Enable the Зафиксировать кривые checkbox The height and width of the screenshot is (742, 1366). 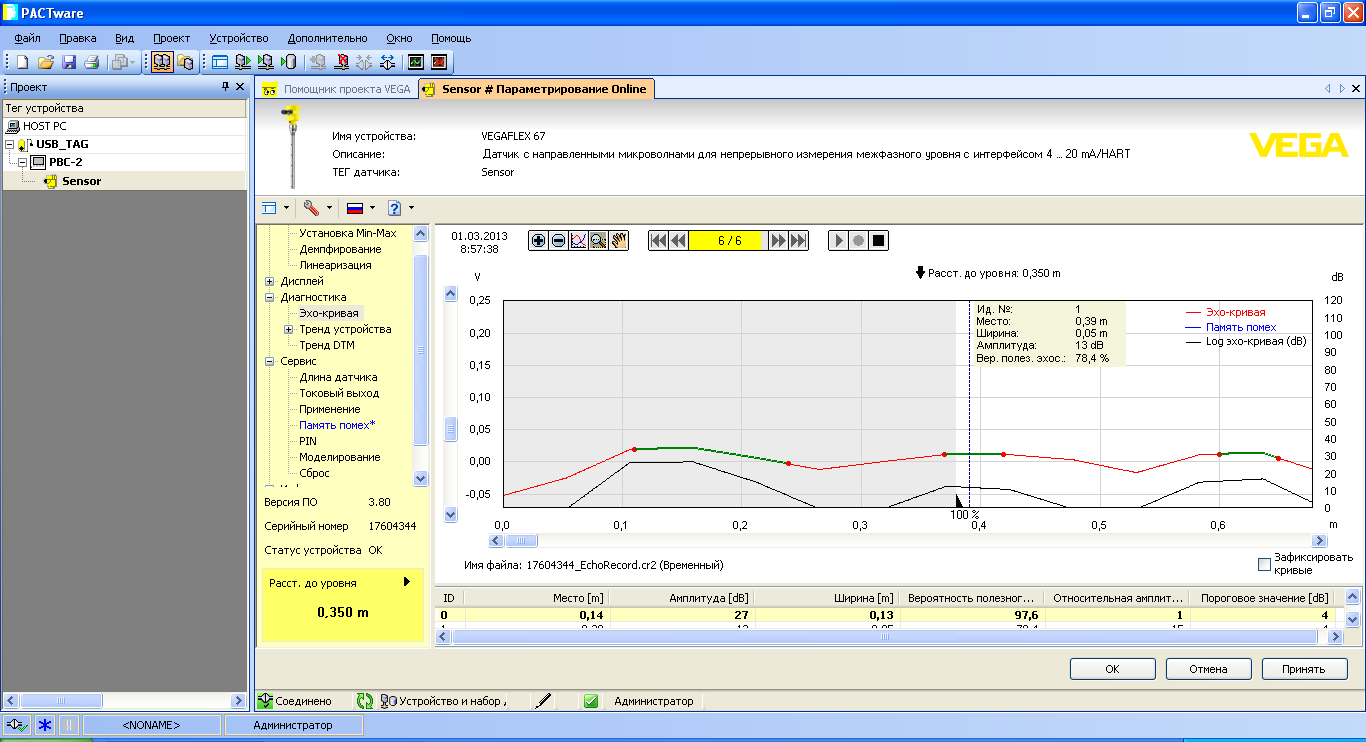pyautogui.click(x=1264, y=564)
